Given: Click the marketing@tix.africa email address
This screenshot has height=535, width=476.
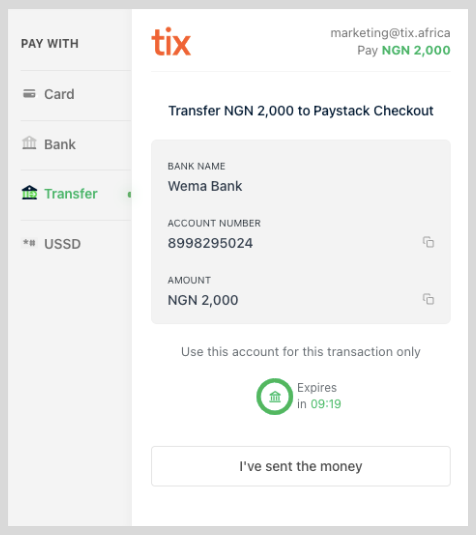Looking at the screenshot, I should pos(390,33).
